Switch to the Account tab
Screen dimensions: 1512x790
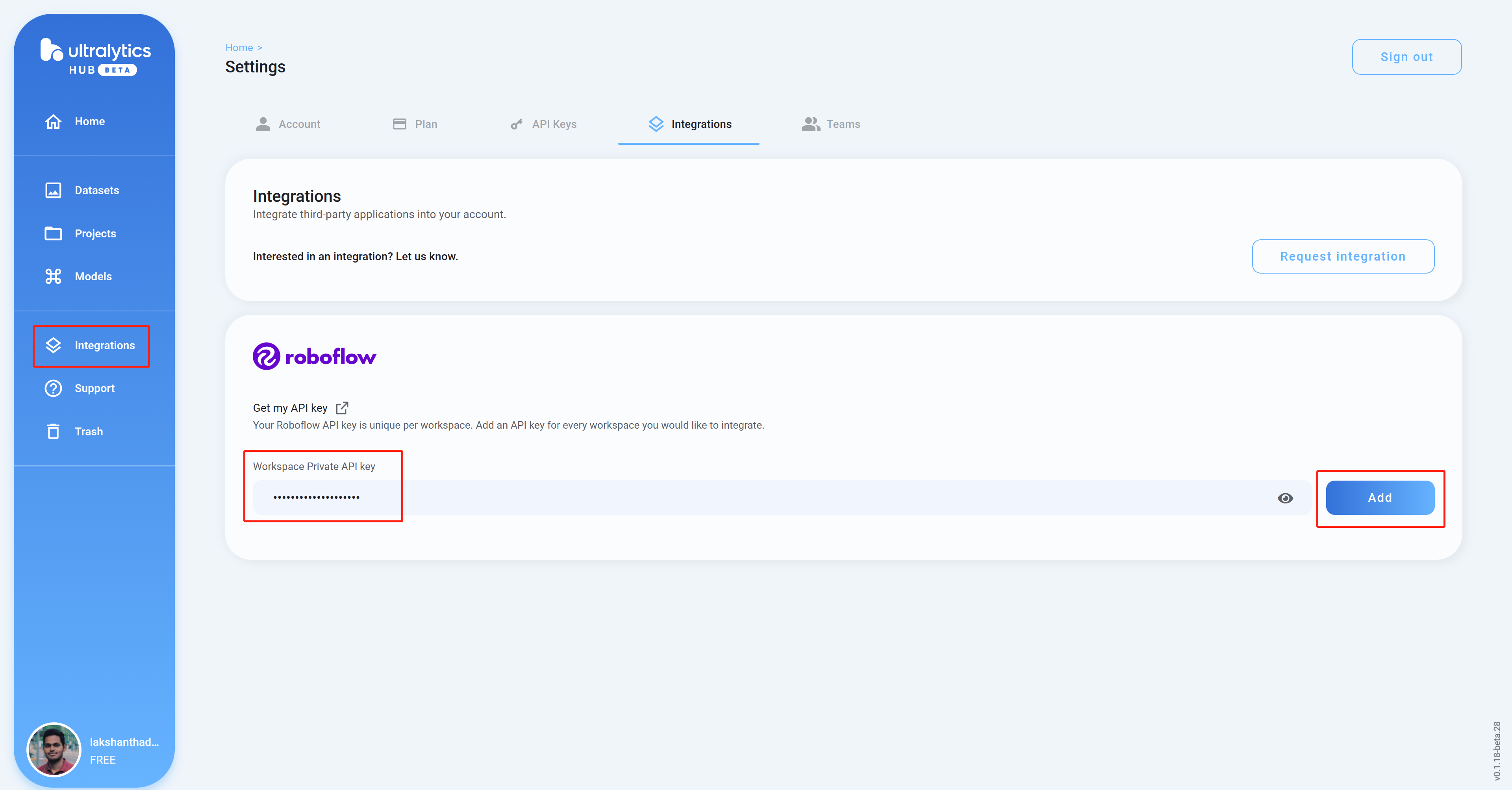coord(288,124)
